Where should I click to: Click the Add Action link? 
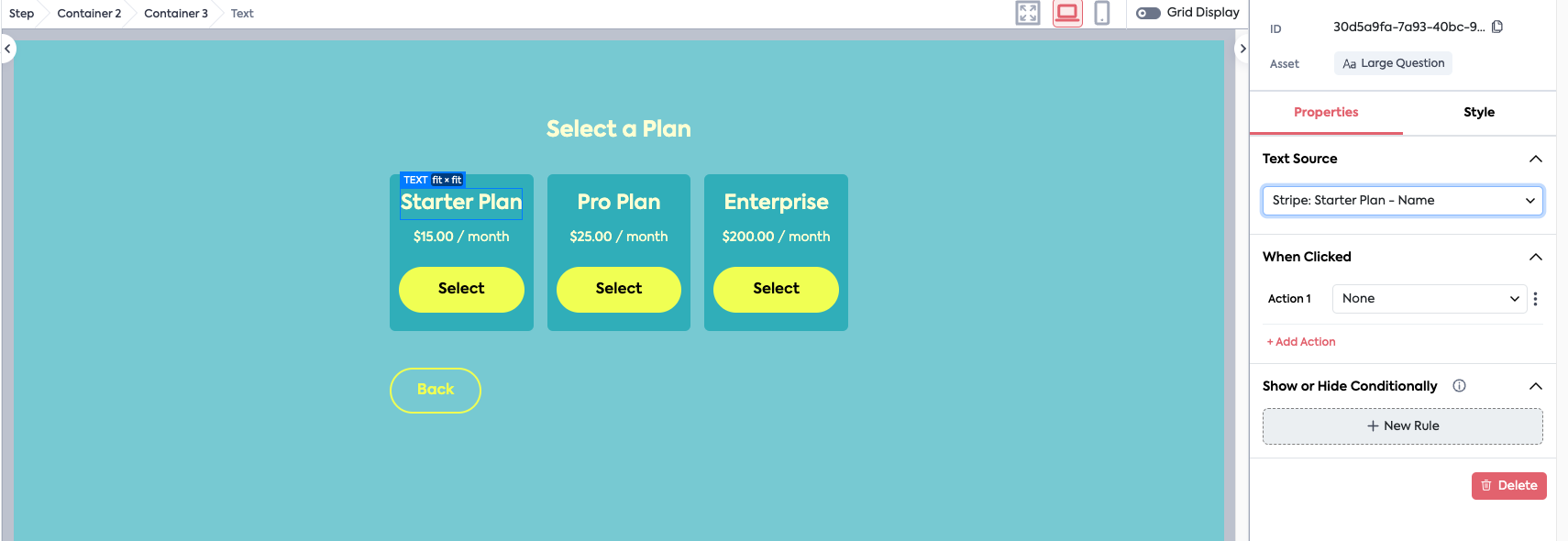[1301, 342]
